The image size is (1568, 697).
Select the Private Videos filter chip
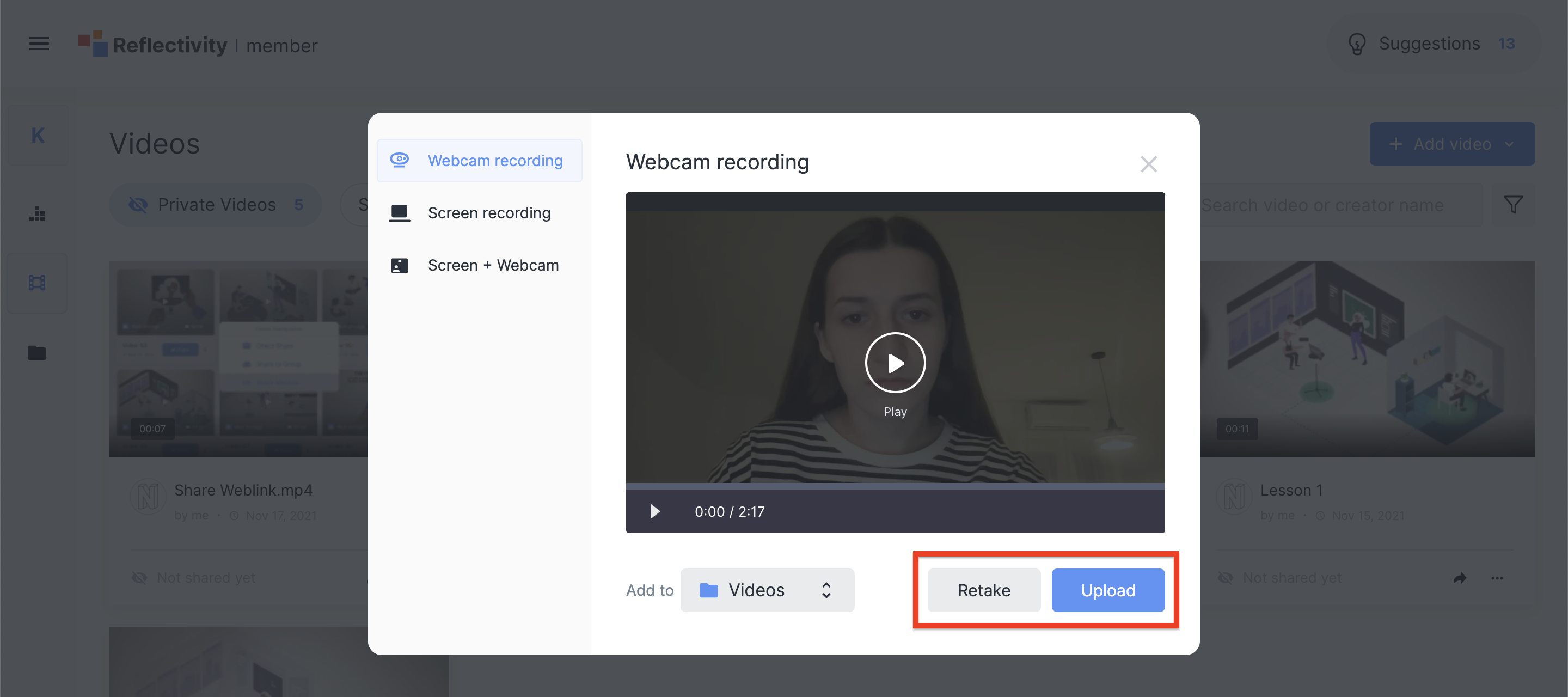(216, 205)
